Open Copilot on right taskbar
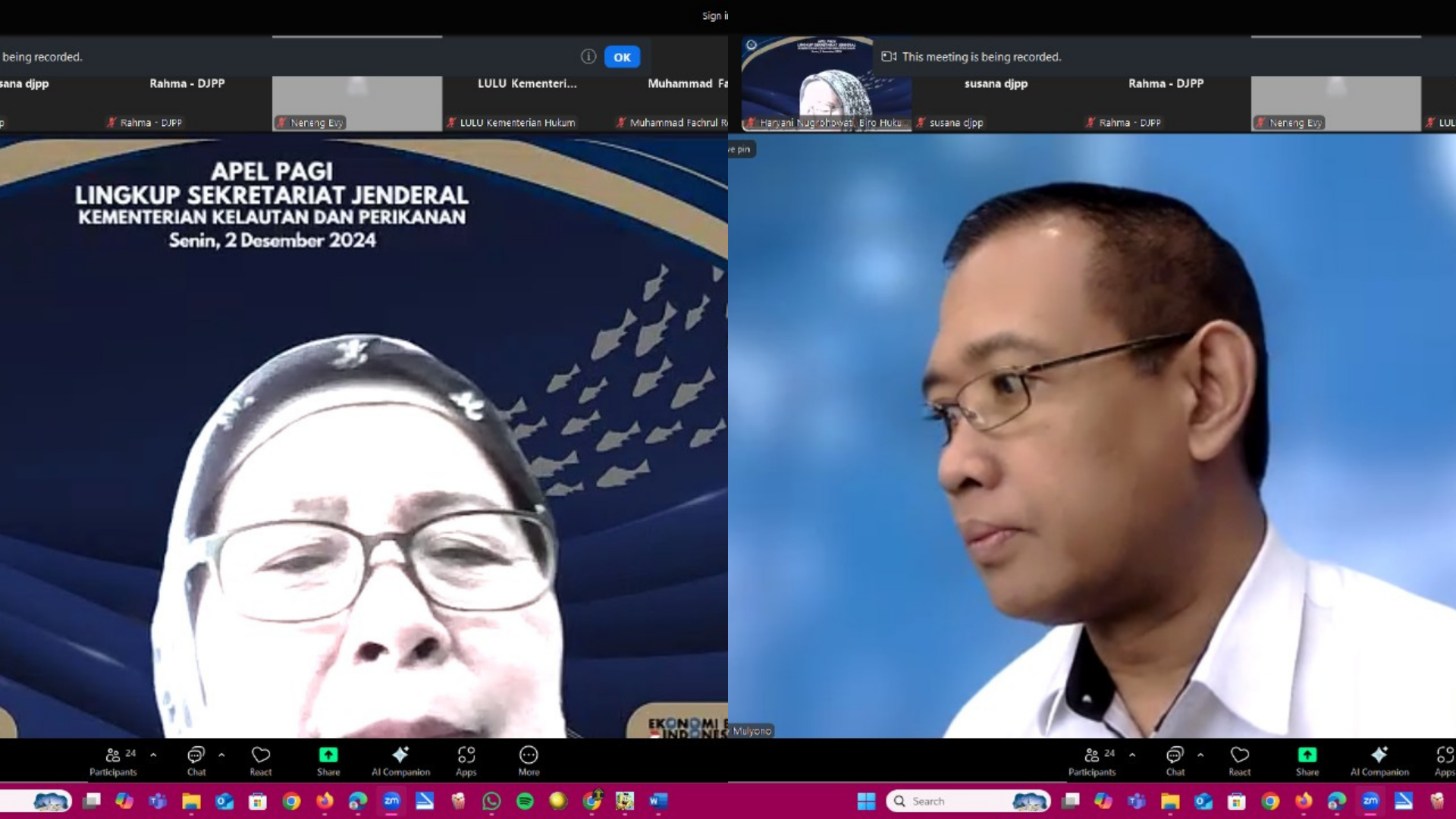 [1103, 801]
